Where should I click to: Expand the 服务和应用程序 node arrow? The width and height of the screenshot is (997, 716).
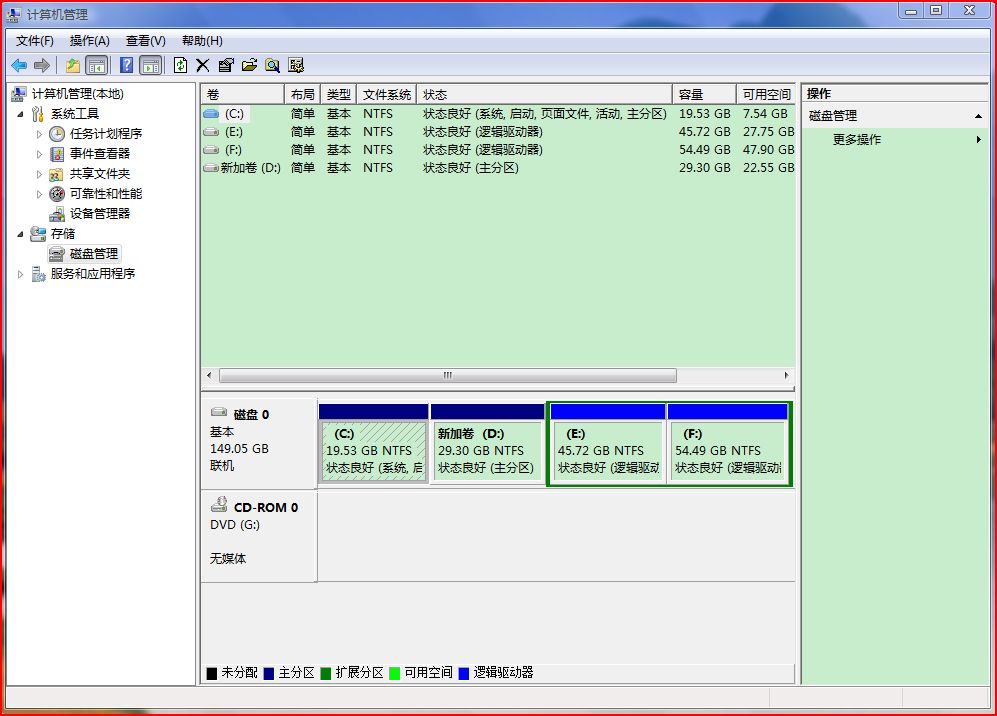(x=20, y=274)
